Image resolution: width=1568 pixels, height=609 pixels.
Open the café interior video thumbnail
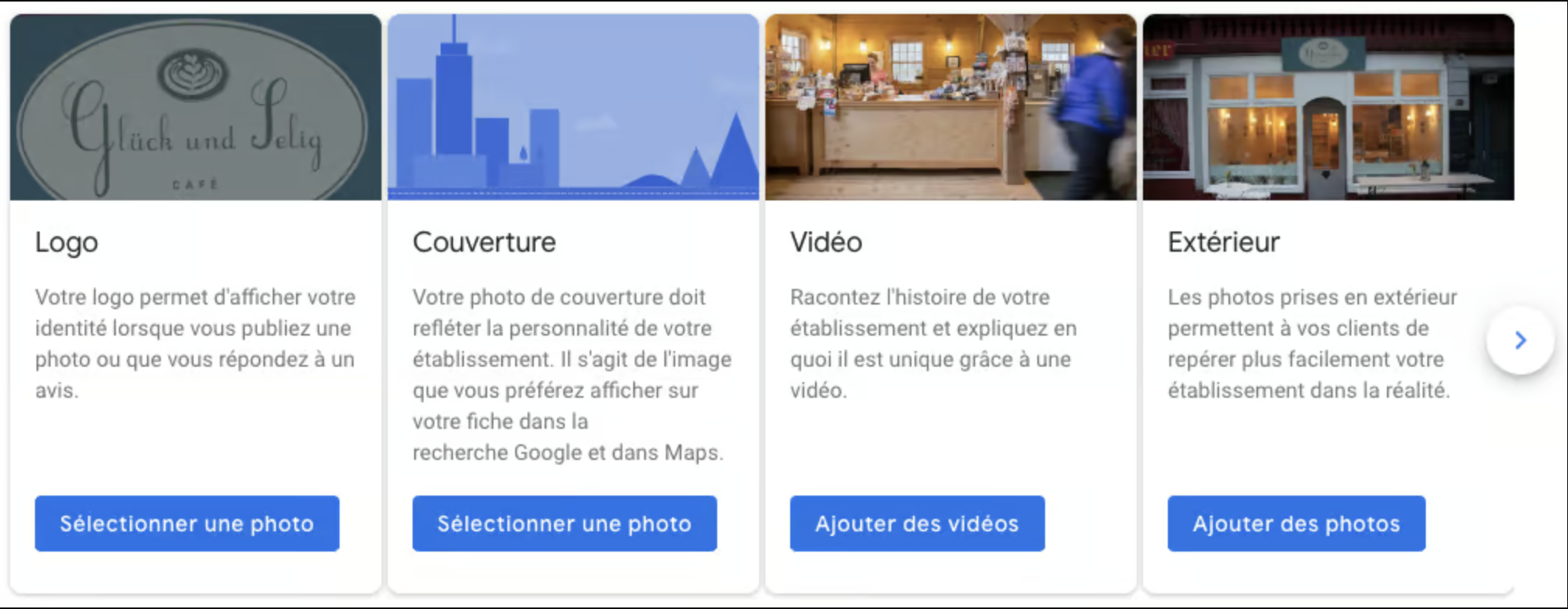(951, 107)
